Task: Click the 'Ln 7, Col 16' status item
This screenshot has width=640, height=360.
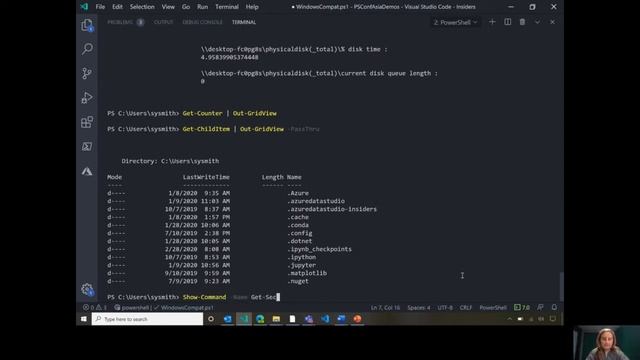Action: click(385, 307)
